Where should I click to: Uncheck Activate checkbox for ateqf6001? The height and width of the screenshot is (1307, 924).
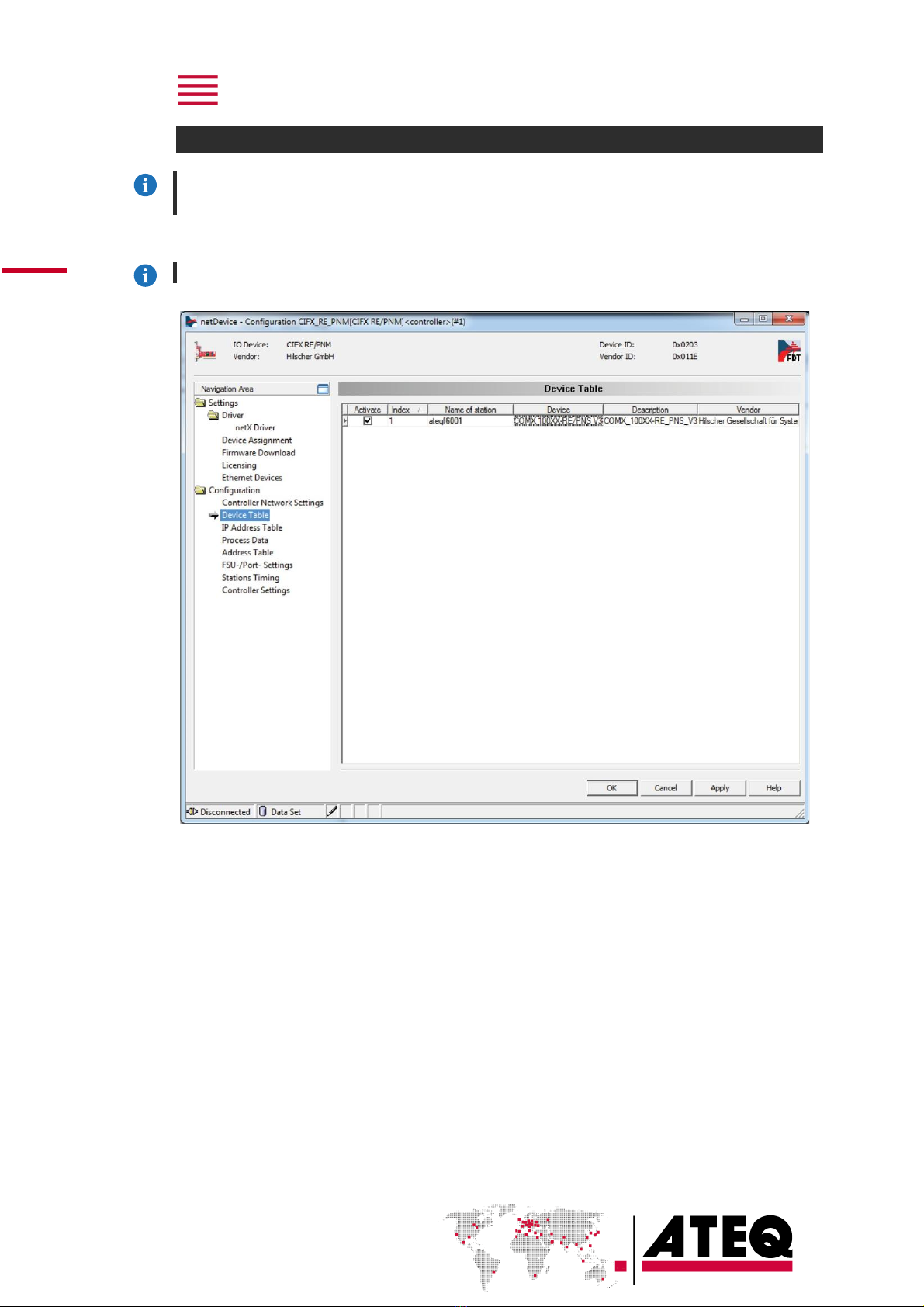368,420
